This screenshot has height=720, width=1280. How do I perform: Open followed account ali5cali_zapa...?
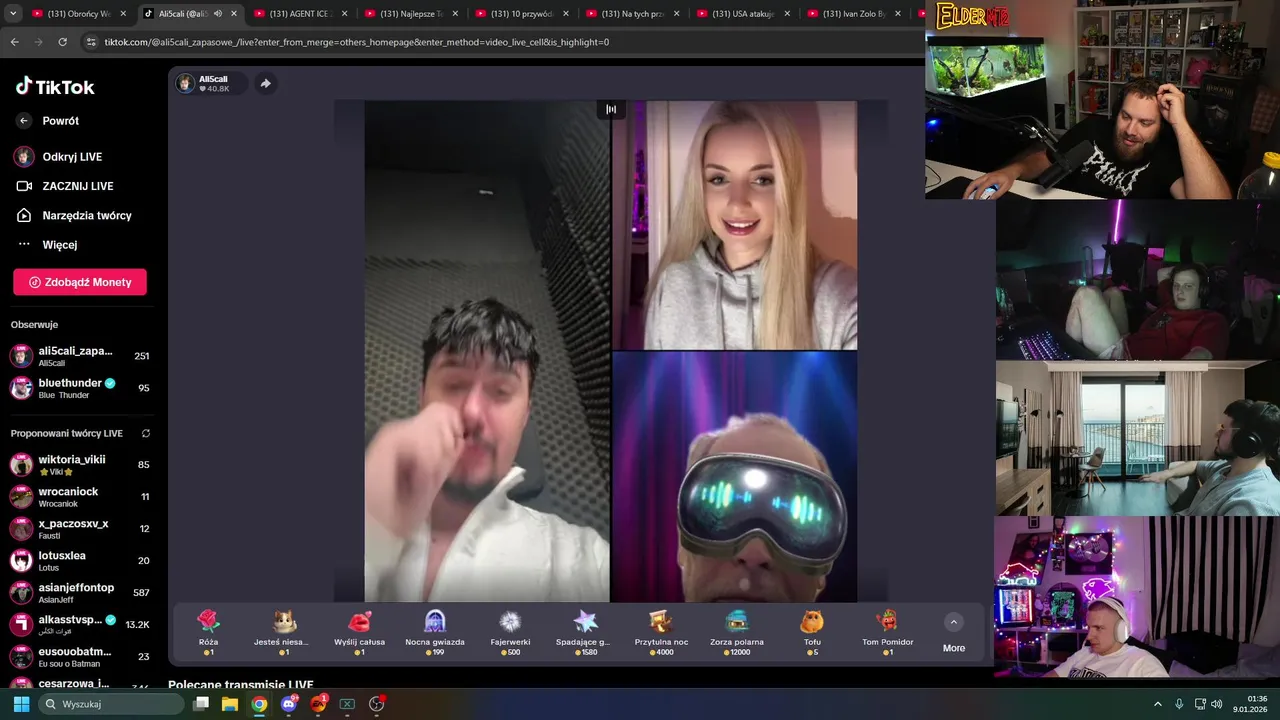click(78, 356)
